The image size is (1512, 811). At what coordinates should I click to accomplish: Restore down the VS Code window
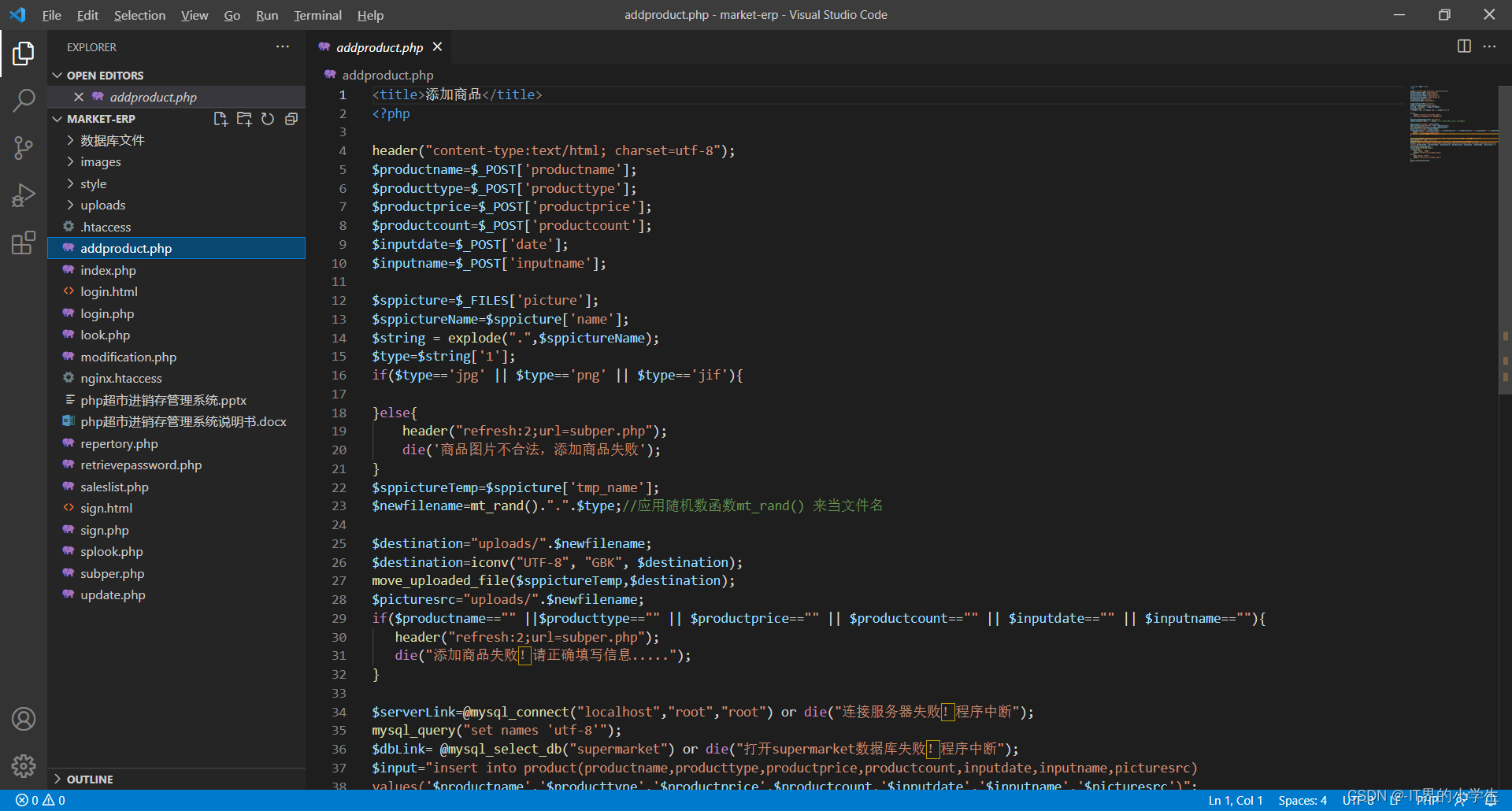[x=1444, y=15]
